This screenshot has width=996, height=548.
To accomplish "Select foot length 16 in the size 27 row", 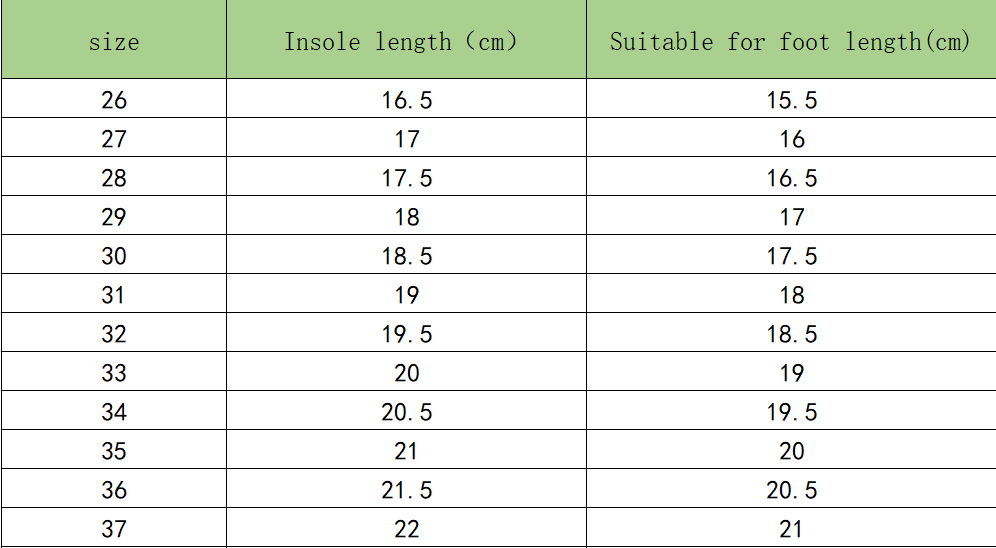I will click(791, 139).
